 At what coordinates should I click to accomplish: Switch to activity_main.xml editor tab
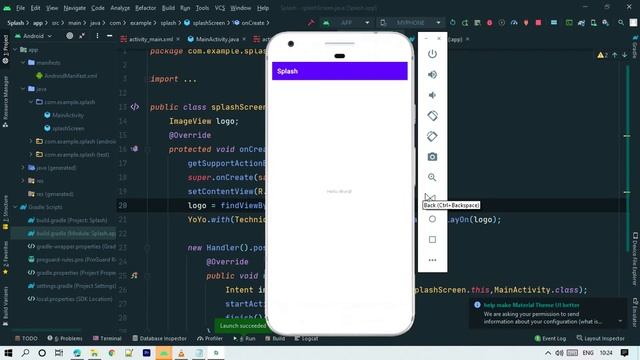tap(150, 39)
